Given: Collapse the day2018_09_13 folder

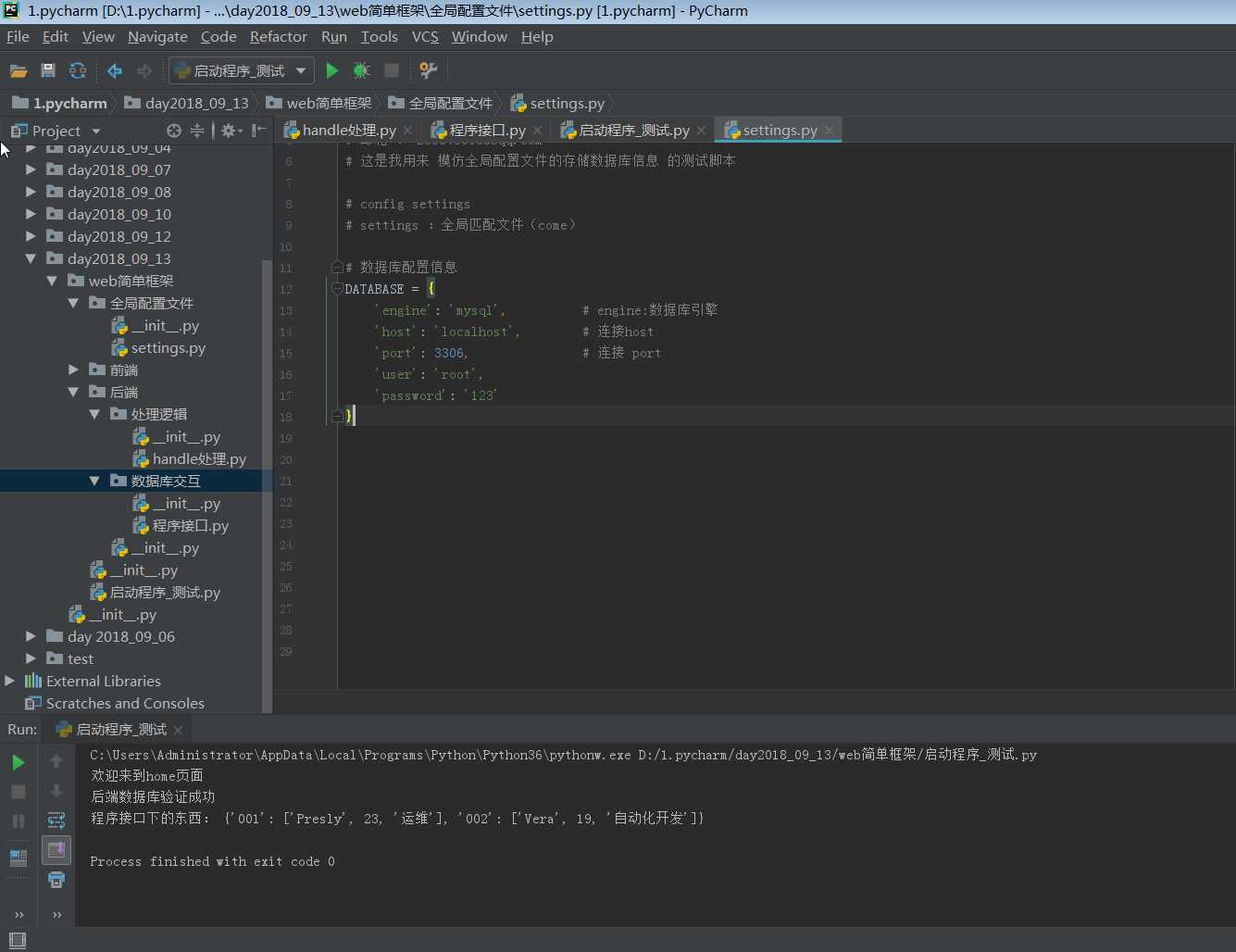Looking at the screenshot, I should tap(31, 258).
